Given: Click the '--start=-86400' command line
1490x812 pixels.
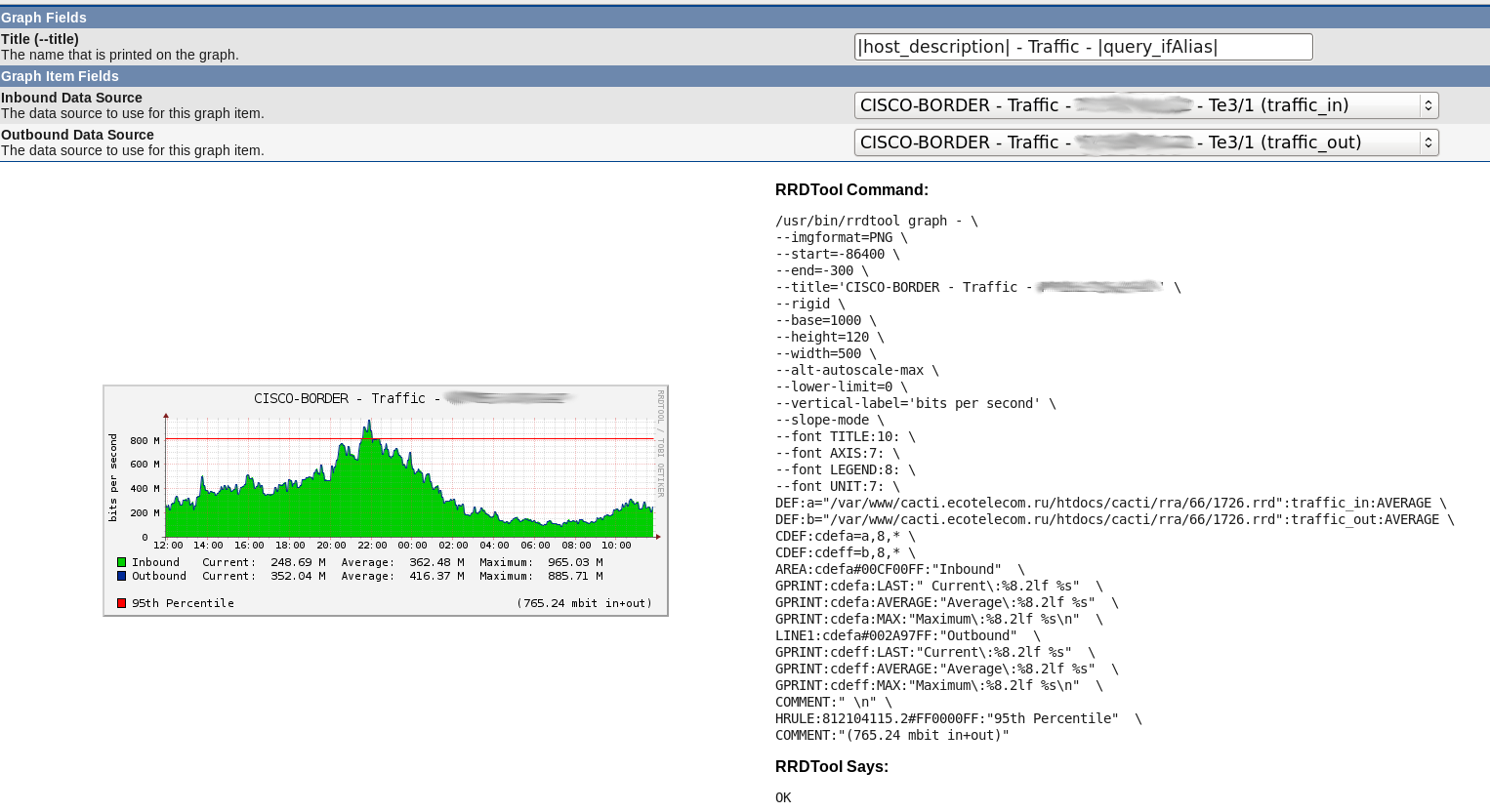Looking at the screenshot, I should pos(838,254).
